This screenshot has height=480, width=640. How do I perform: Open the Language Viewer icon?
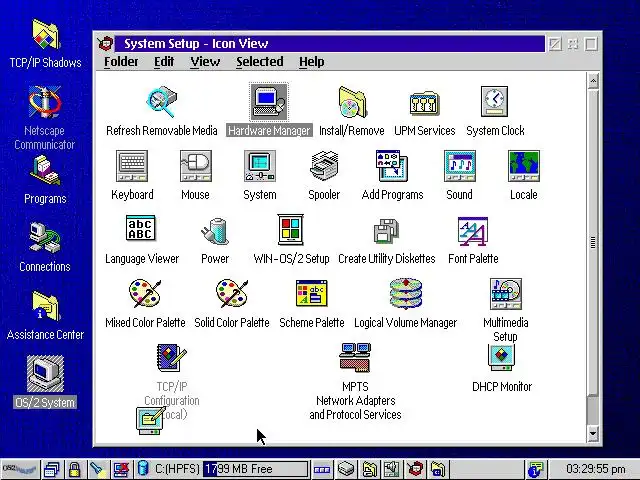141,228
